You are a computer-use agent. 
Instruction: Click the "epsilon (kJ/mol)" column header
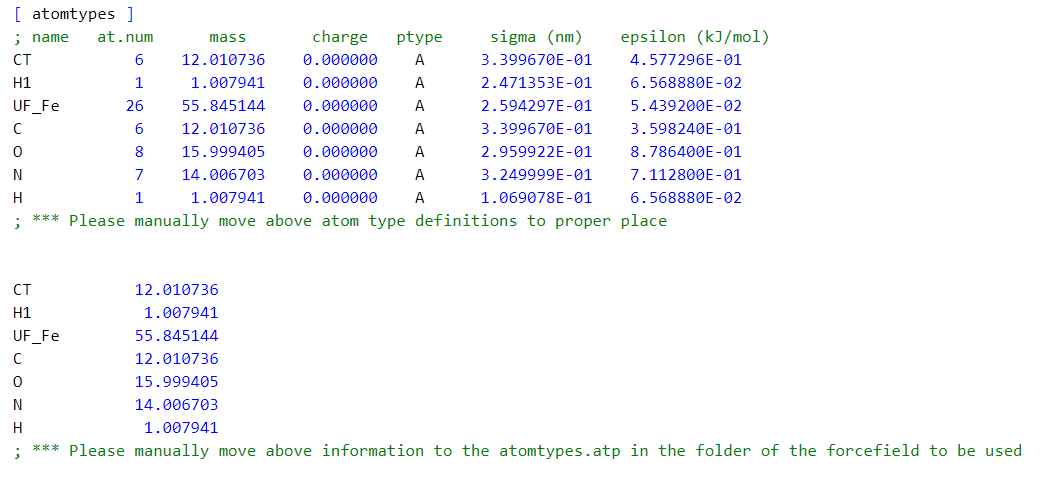tap(695, 37)
